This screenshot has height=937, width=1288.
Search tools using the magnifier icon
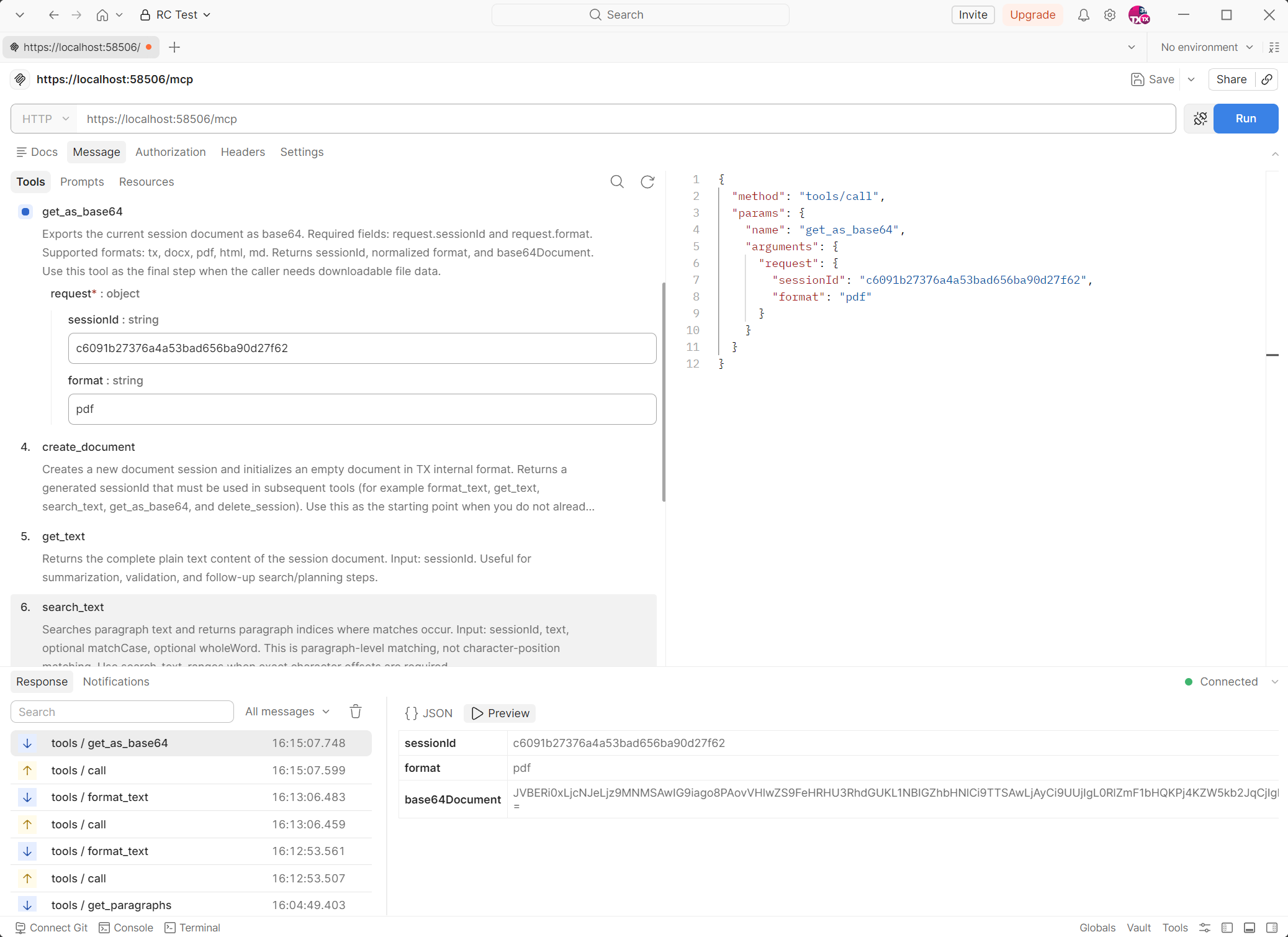coord(617,181)
